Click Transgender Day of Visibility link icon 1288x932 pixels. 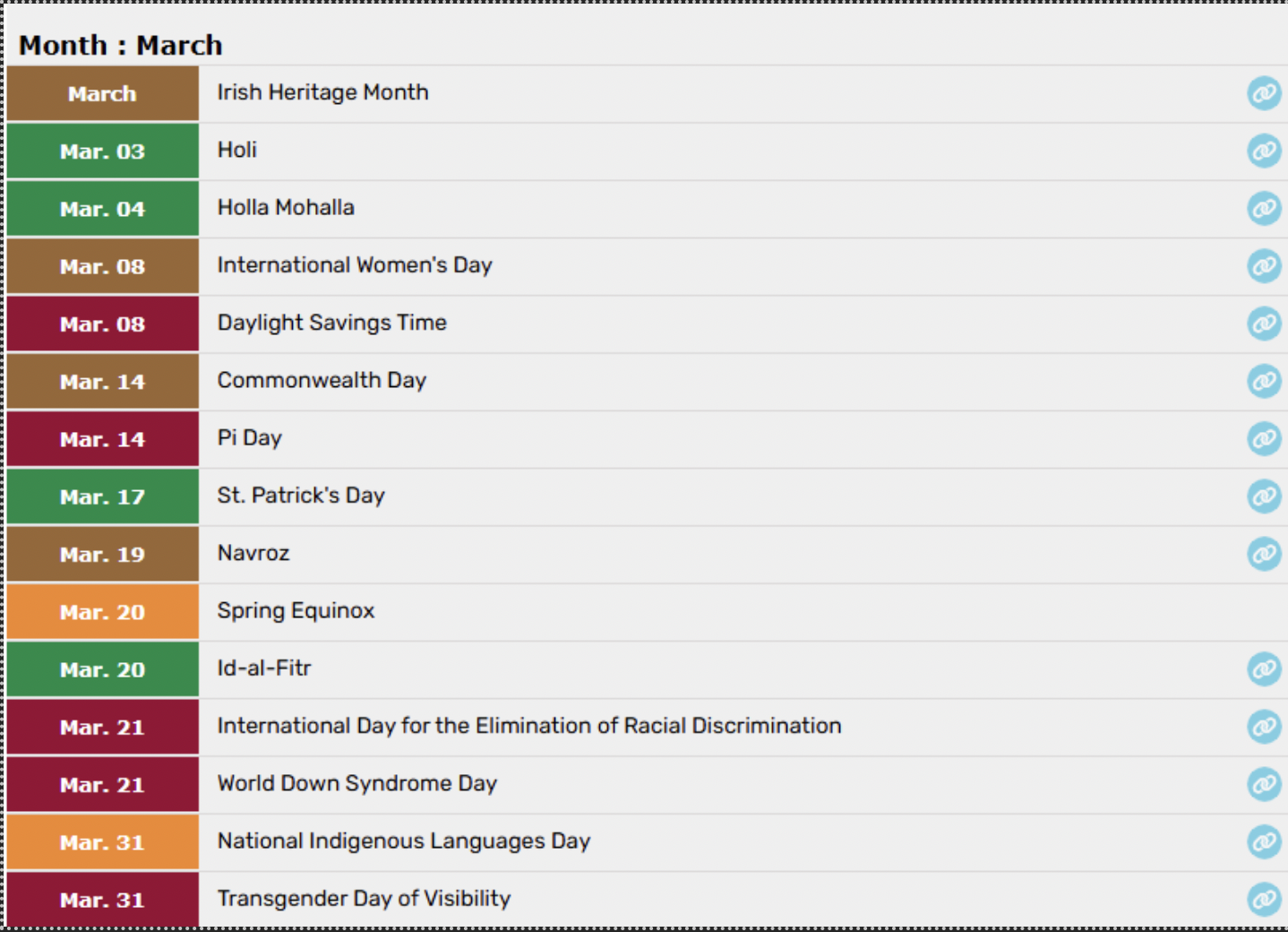(x=1264, y=899)
